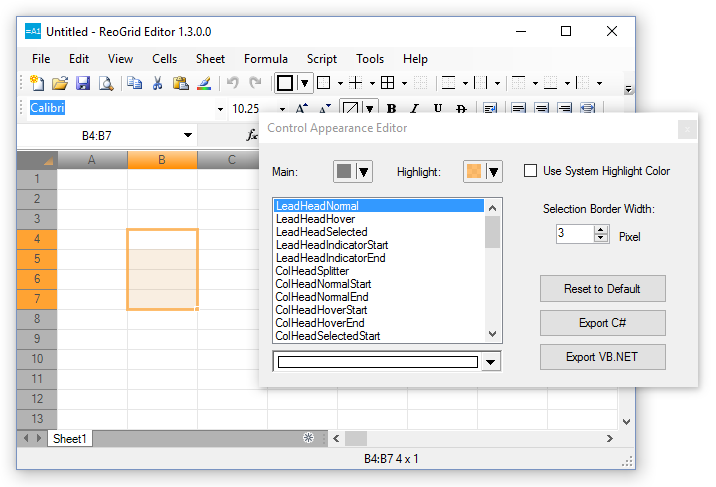Click the Reset to Default button
This screenshot has height=487, width=716.
coord(602,289)
